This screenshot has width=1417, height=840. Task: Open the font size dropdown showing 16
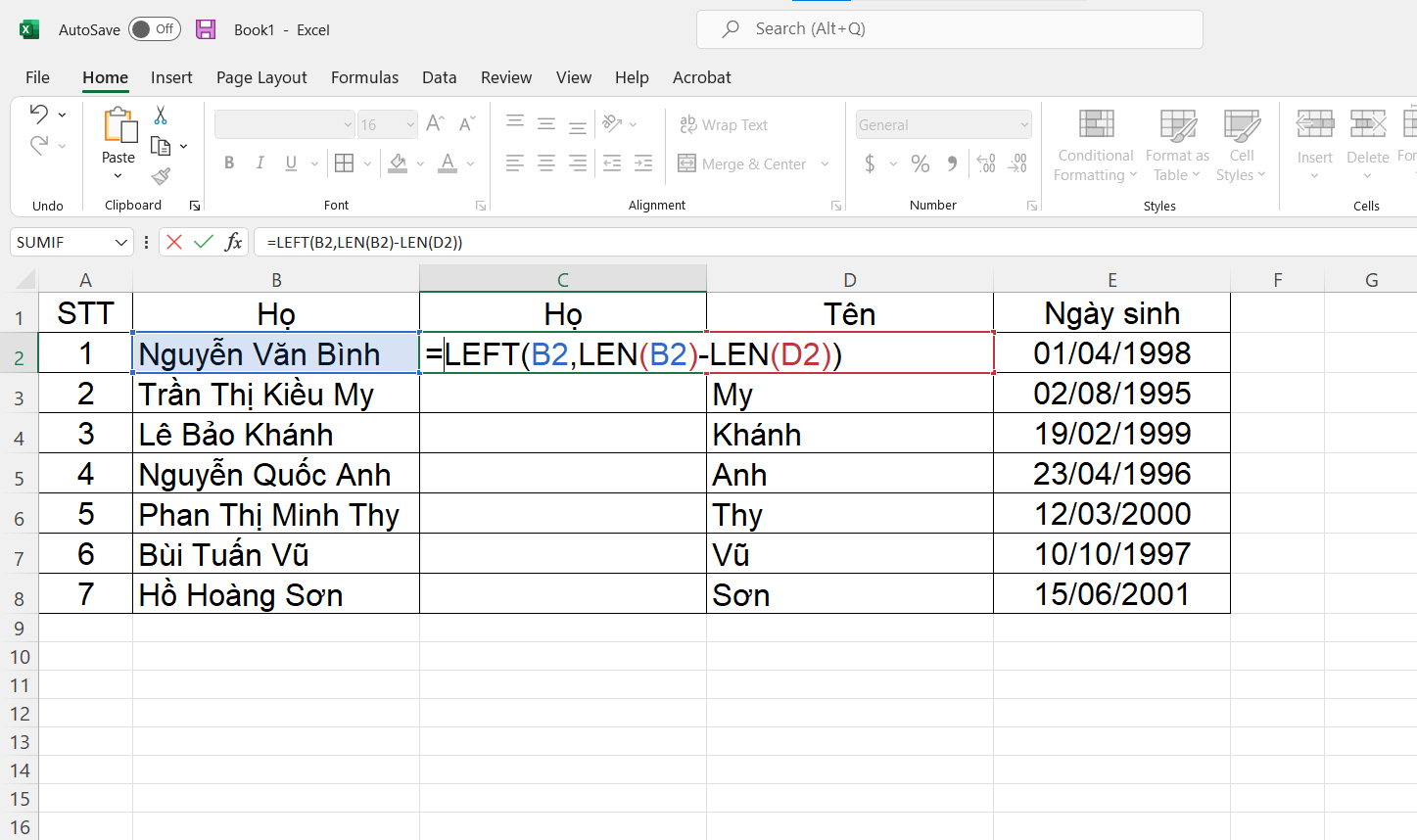409,124
